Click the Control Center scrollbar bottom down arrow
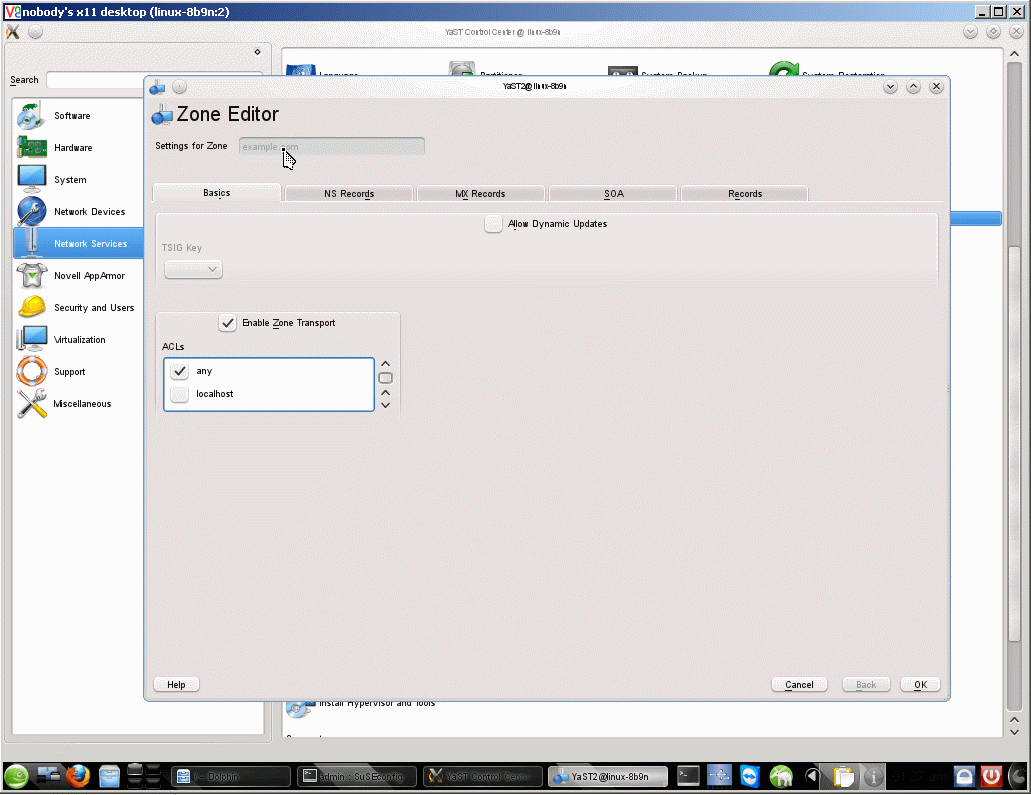 click(x=1015, y=732)
